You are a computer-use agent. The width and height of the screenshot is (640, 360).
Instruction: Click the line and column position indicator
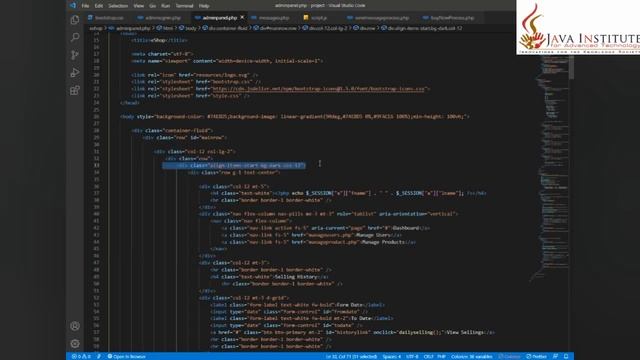tap(351, 356)
